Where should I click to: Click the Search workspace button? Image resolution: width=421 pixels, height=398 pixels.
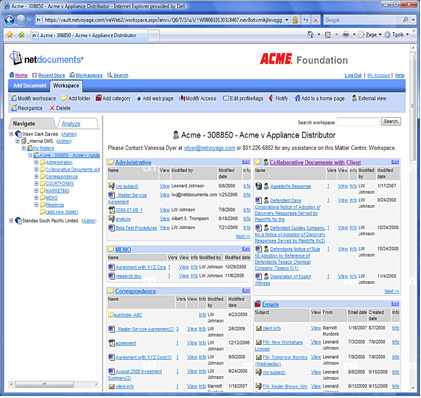(x=391, y=122)
